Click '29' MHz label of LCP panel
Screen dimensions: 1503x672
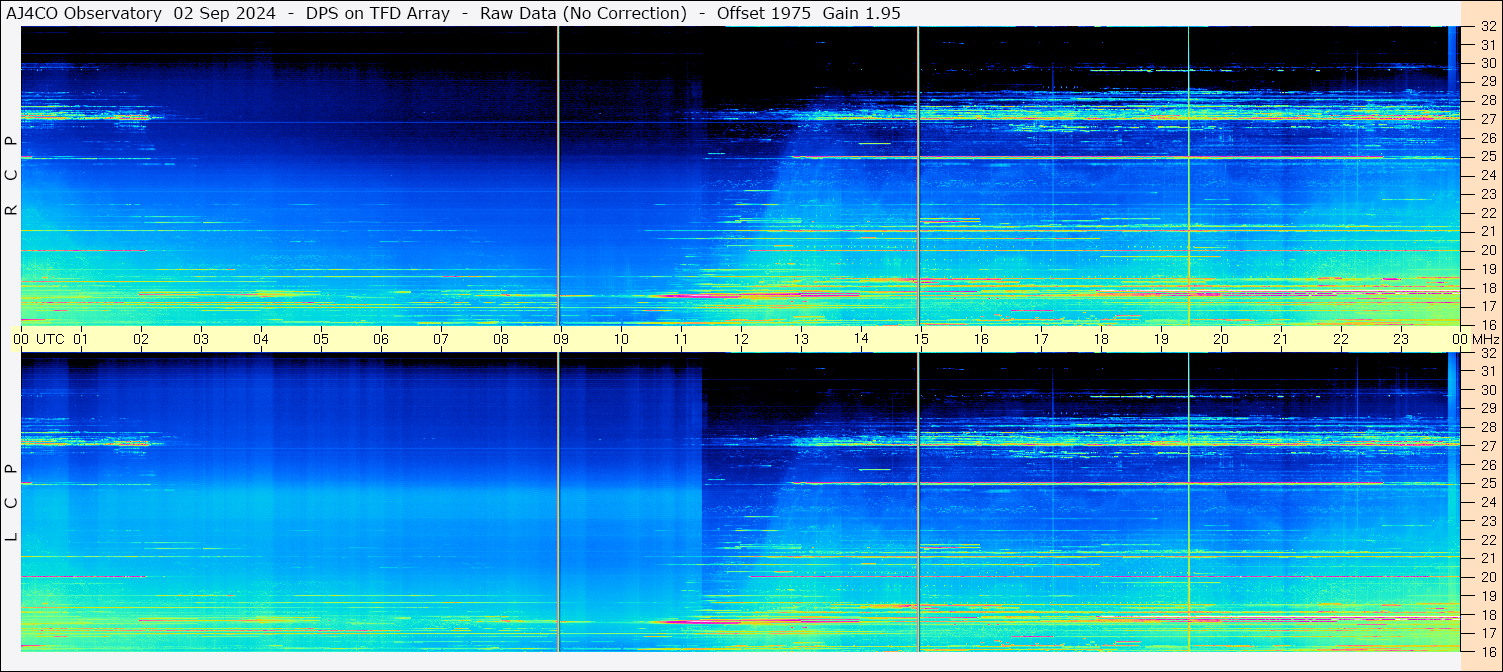coord(1488,408)
